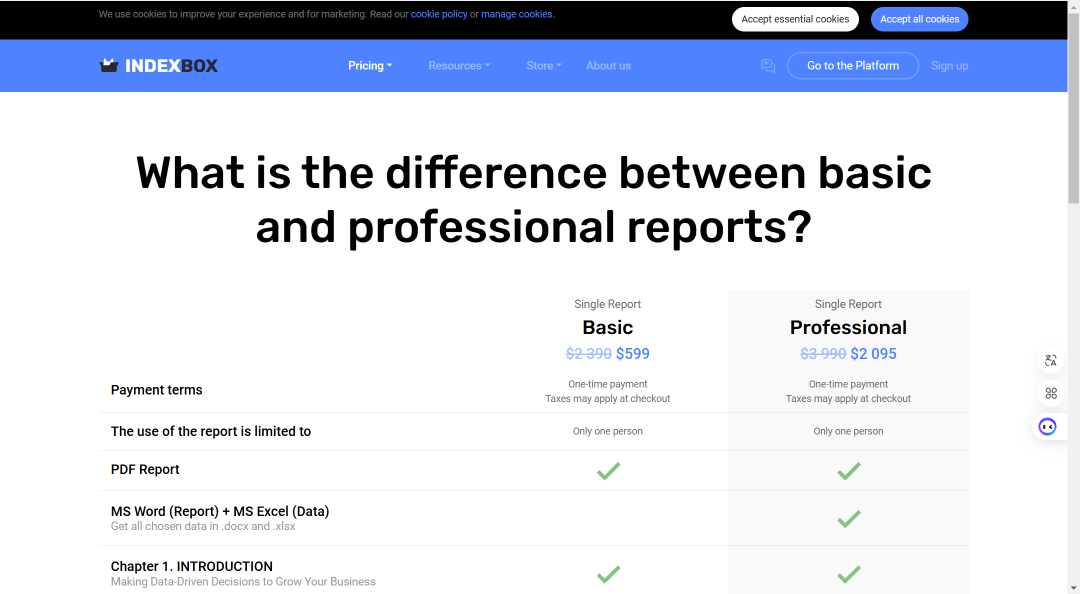Click 'Get all chosen data in .docx and .xlsx'
This screenshot has height=594, width=1080.
point(203,526)
